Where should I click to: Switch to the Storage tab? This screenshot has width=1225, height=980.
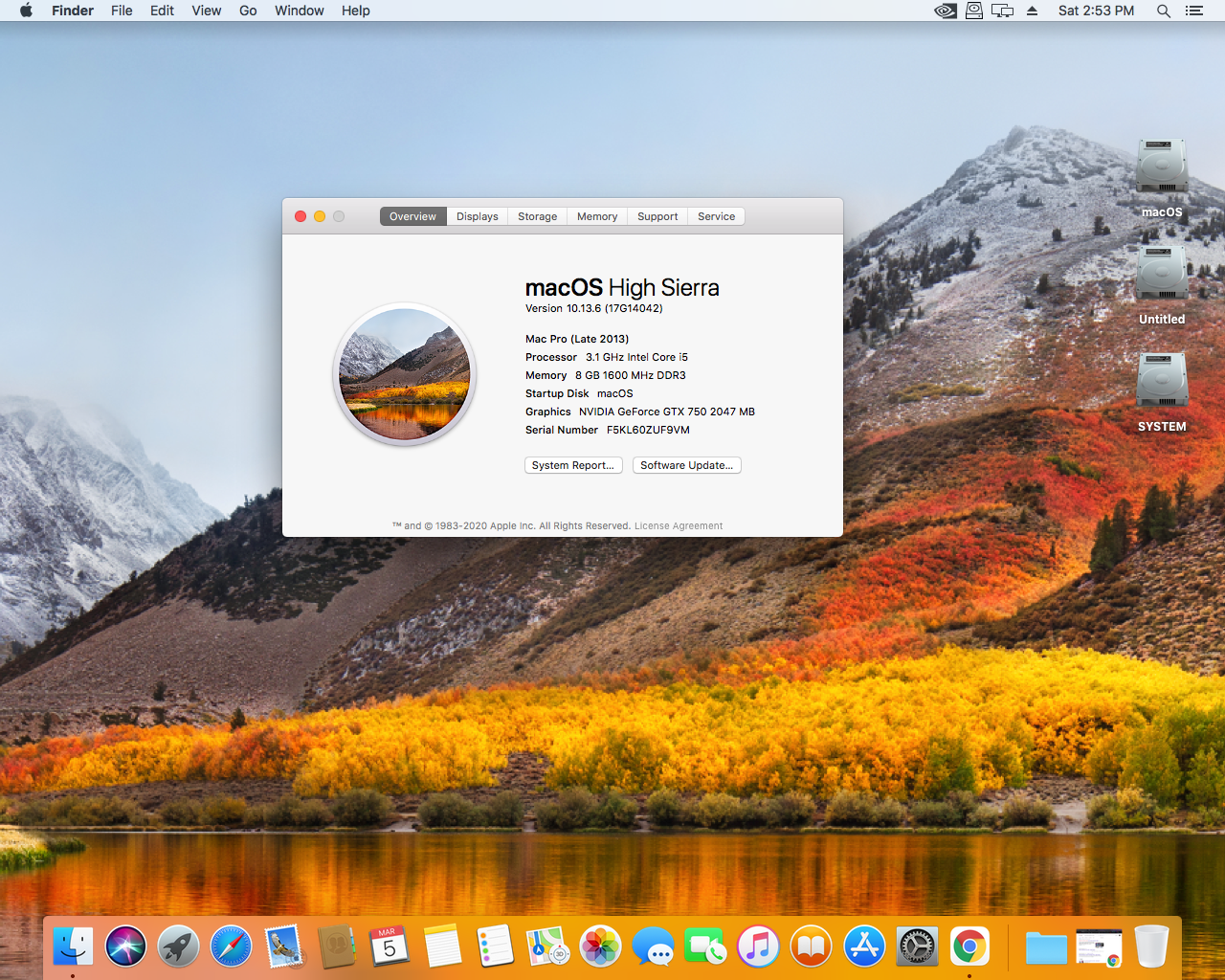point(537,216)
